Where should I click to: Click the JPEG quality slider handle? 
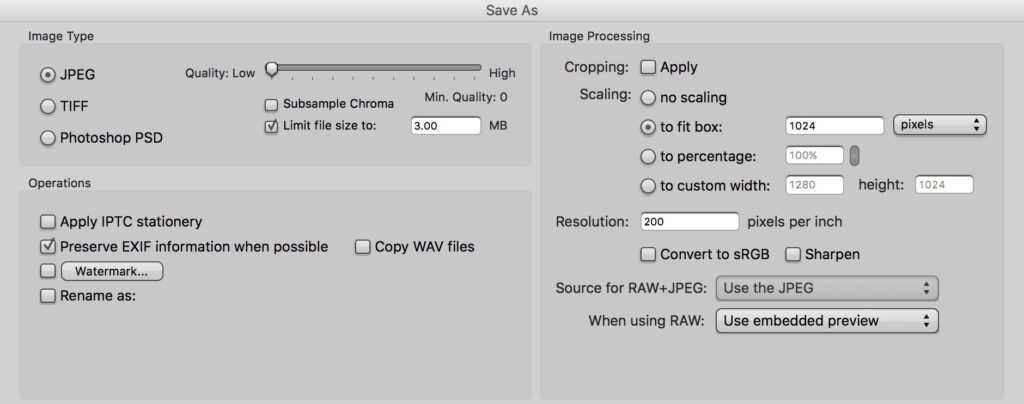(x=271, y=69)
